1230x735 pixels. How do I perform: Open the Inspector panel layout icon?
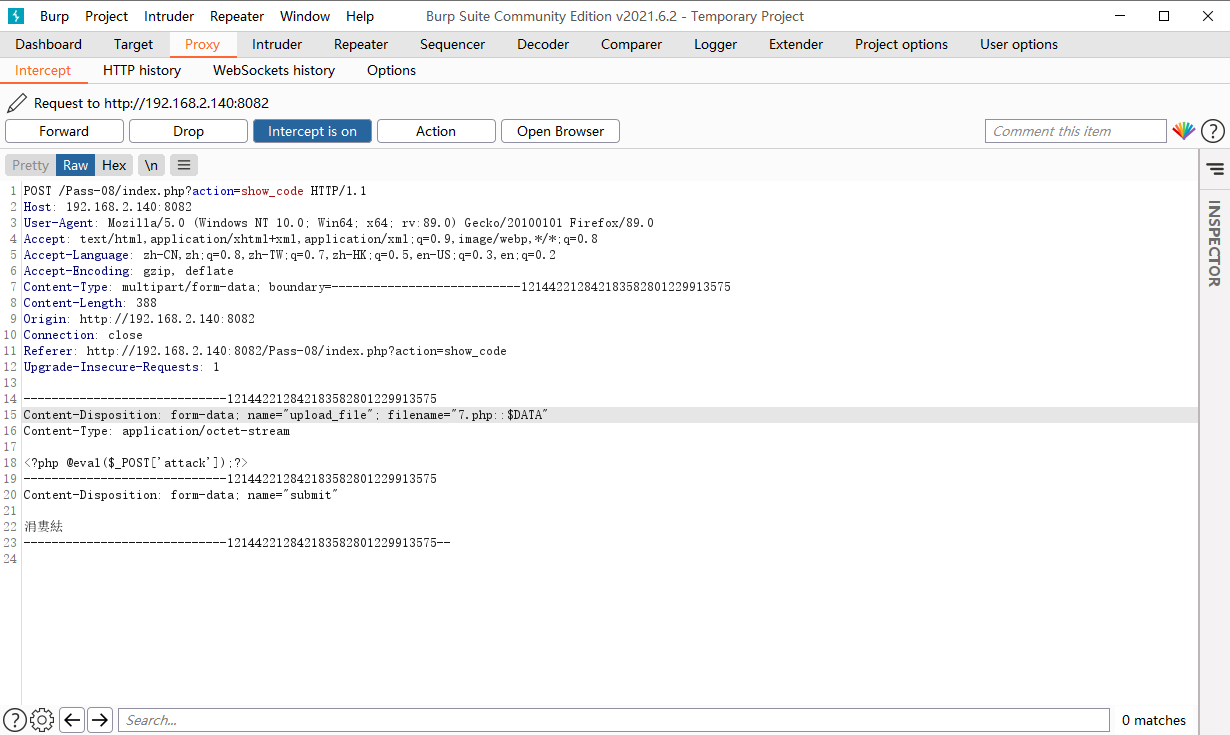pyautogui.click(x=1215, y=169)
